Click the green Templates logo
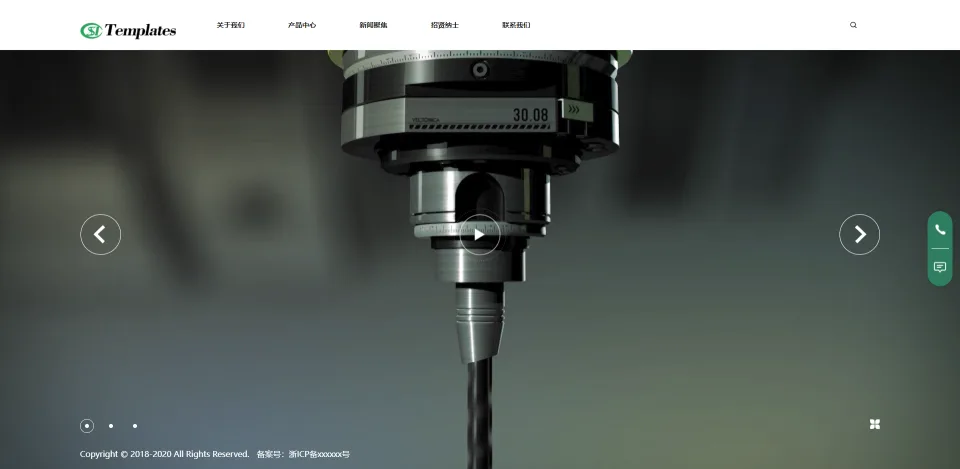Screen dimensions: 960x469 click(128, 30)
